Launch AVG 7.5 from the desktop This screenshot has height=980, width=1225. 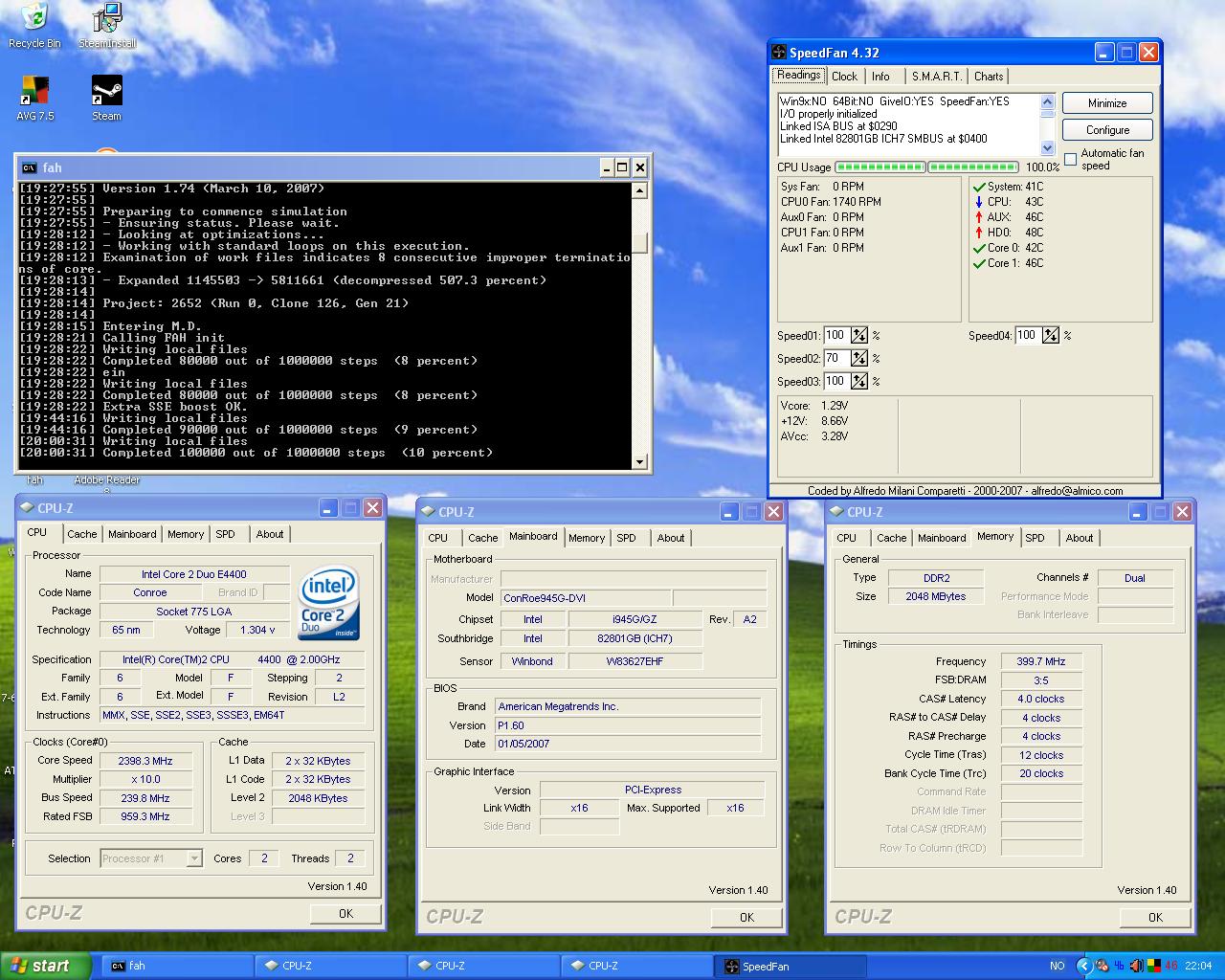coord(34,99)
